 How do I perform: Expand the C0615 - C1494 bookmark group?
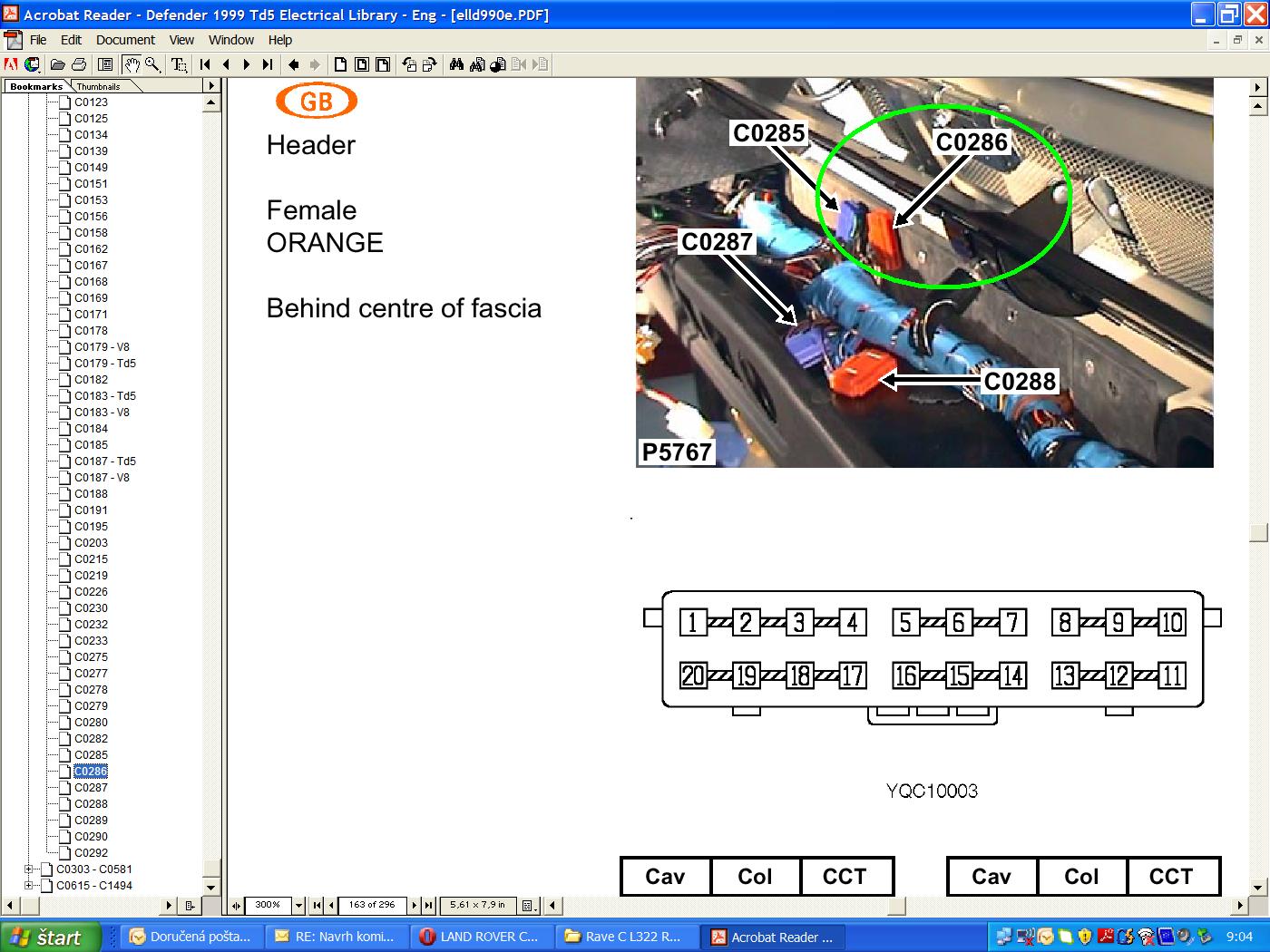tap(29, 885)
